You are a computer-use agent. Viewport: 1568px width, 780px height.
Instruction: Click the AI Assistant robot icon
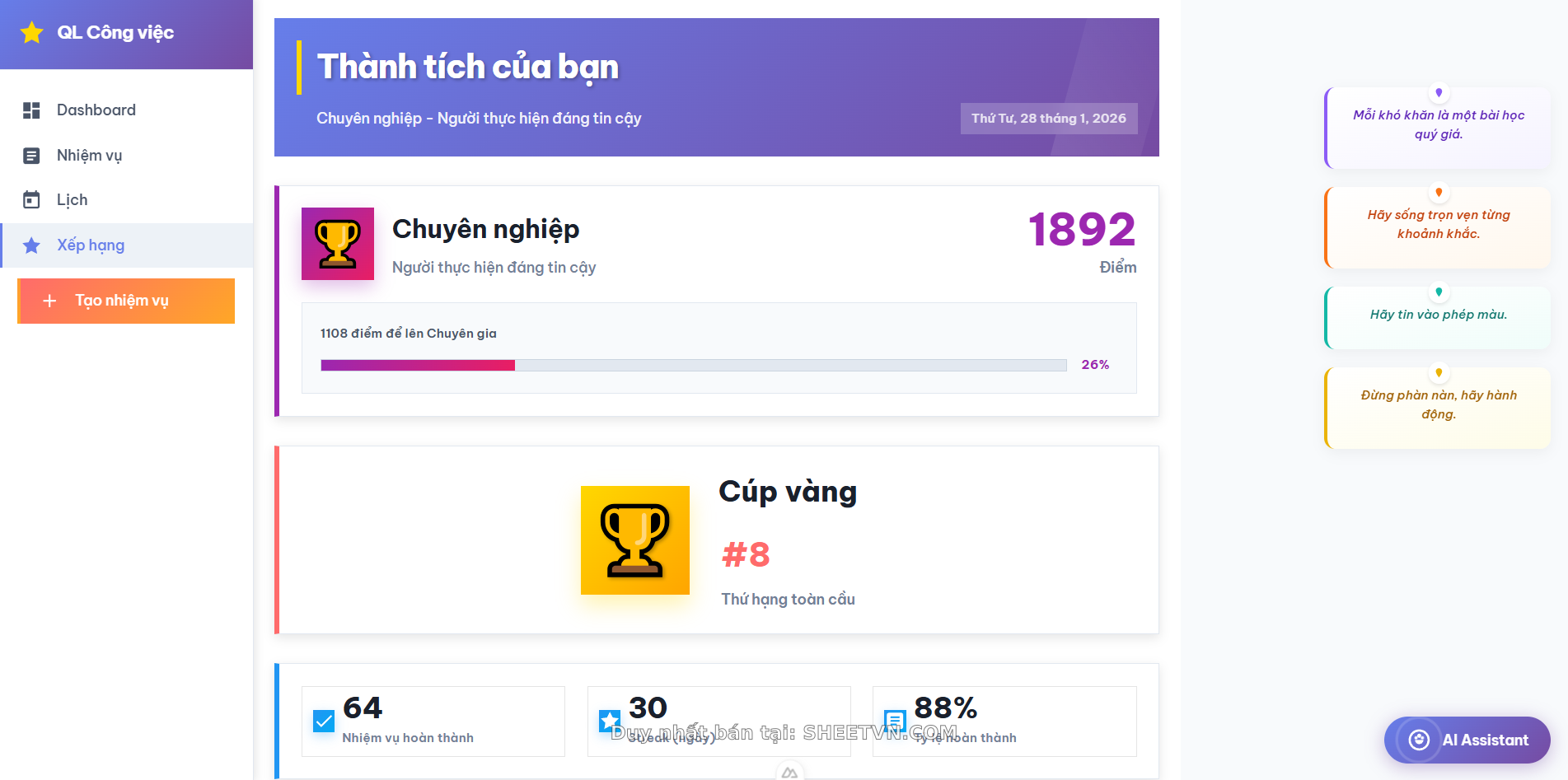(x=1419, y=740)
